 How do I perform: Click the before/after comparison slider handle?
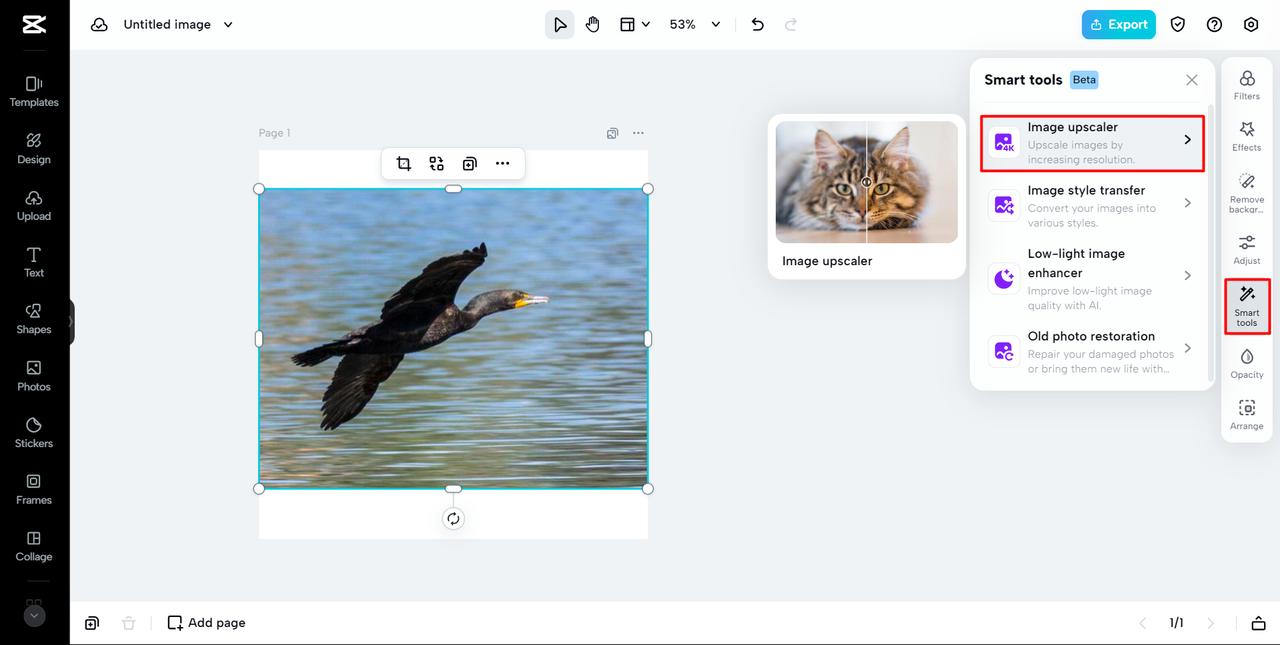click(x=867, y=182)
